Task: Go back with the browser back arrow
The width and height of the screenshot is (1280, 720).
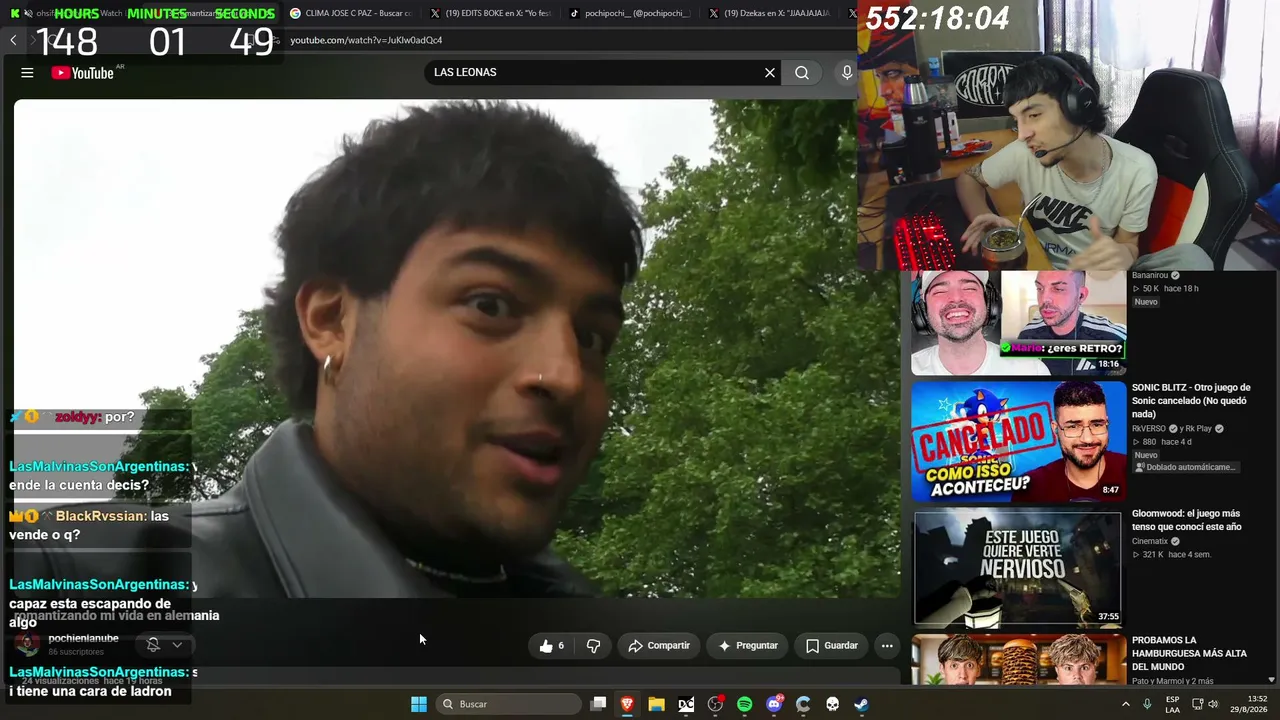Action: [13, 40]
